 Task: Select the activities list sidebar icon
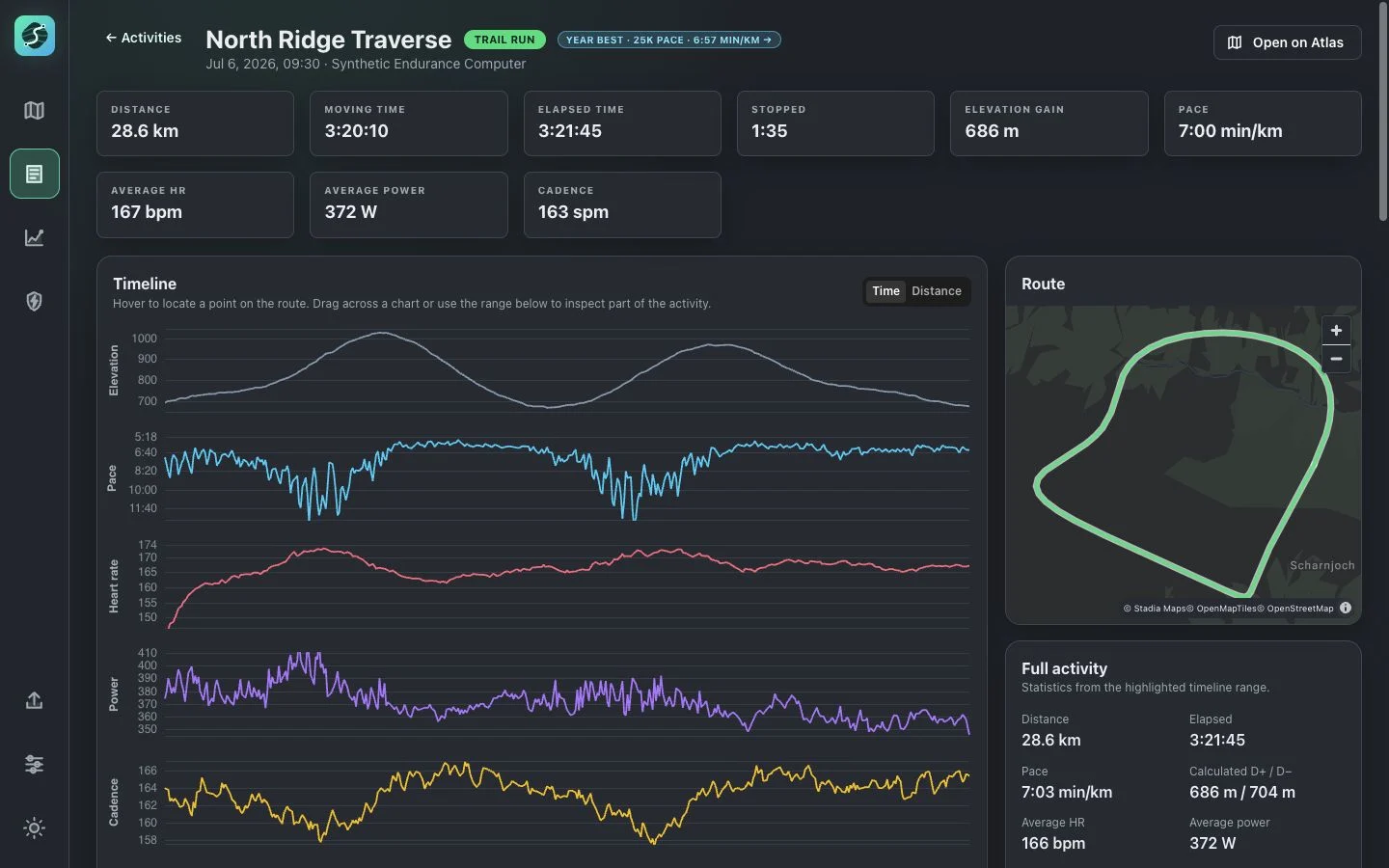pyautogui.click(x=35, y=174)
